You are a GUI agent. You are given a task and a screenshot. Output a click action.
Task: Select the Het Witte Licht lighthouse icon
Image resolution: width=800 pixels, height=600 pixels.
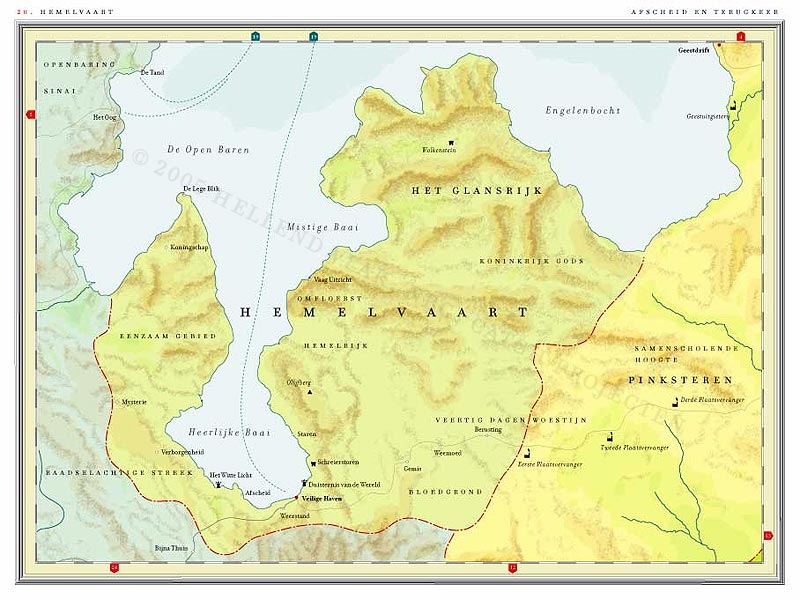tap(217, 484)
